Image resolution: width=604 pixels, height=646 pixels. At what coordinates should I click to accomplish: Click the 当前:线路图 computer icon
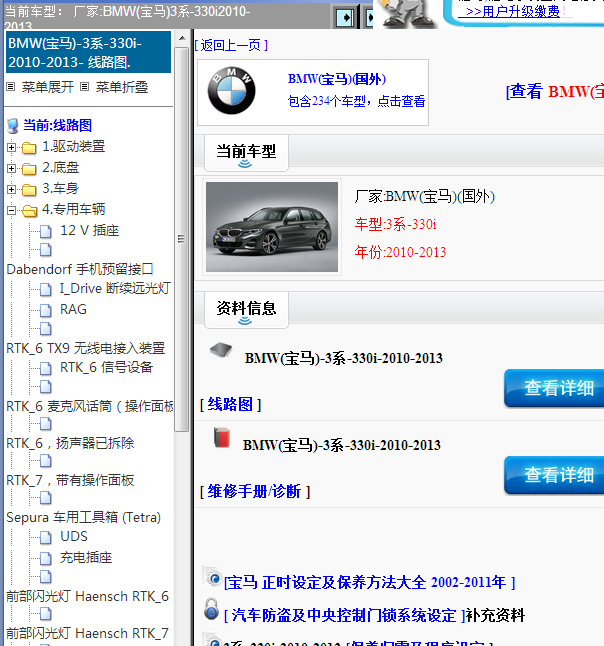[13, 126]
